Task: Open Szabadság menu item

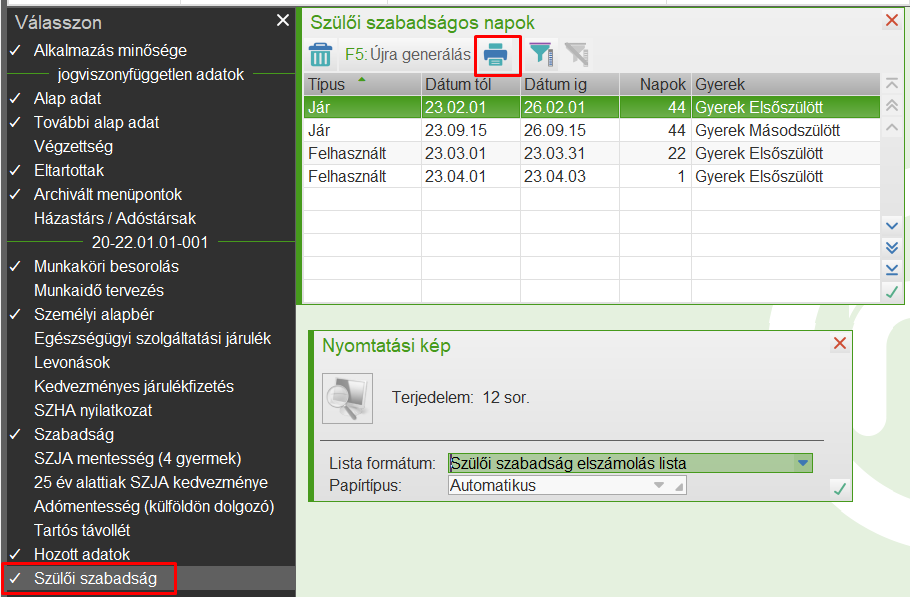Action: tap(74, 435)
